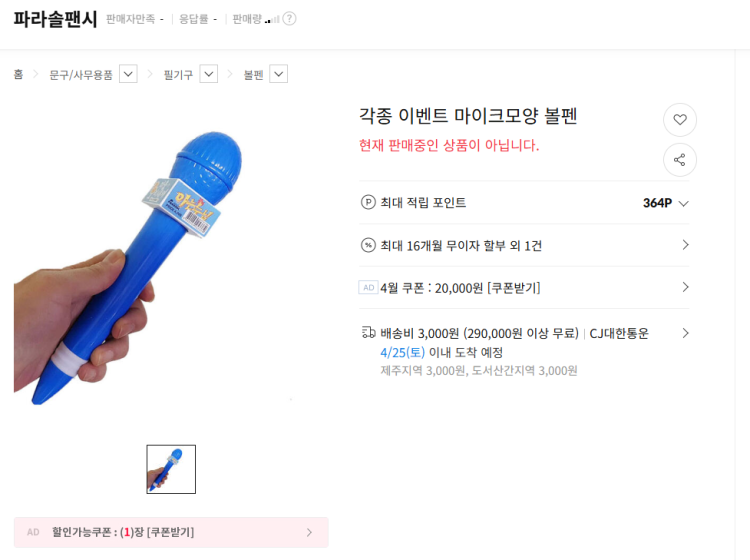Click 할인가능쿠폰 쿠폰받기 banner
This screenshot has height=560, width=750.
[171, 532]
